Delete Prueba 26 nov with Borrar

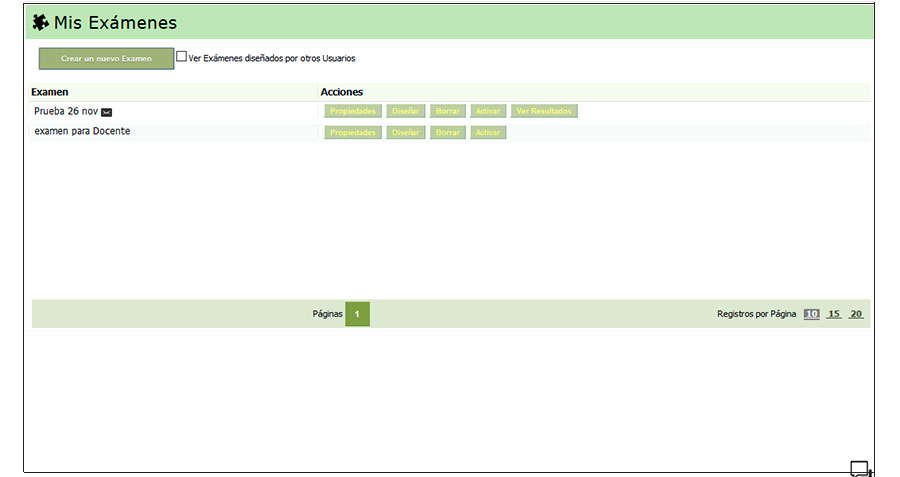tap(448, 111)
